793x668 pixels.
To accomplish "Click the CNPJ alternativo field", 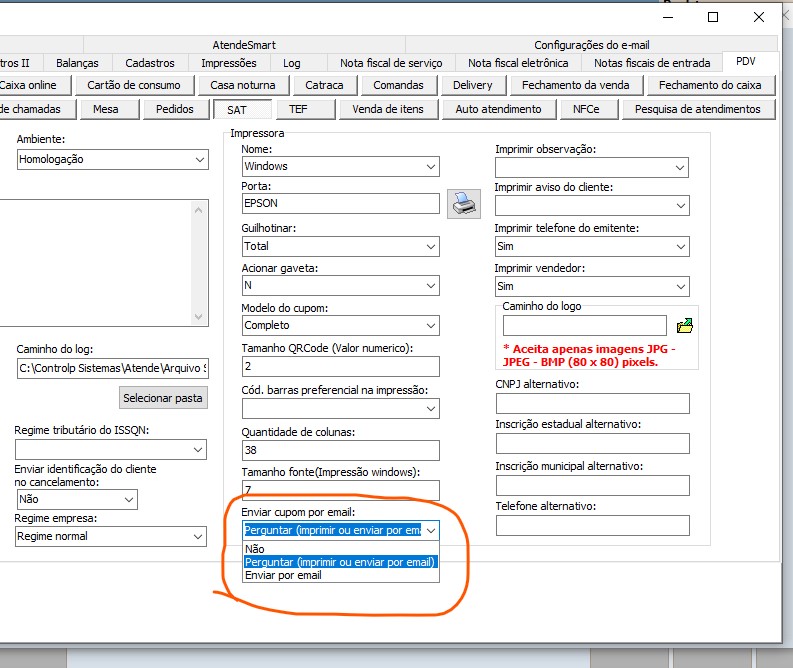I will click(592, 404).
